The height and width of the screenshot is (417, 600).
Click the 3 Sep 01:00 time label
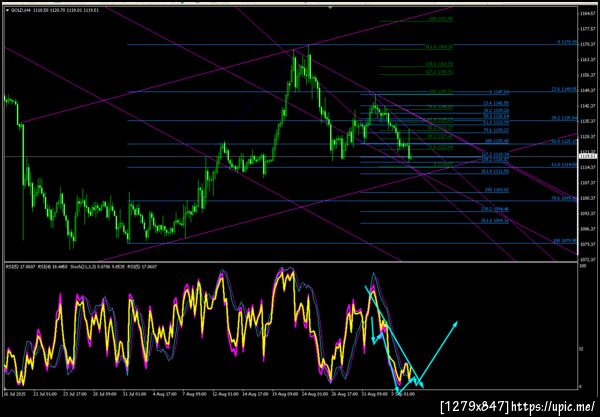coord(404,394)
